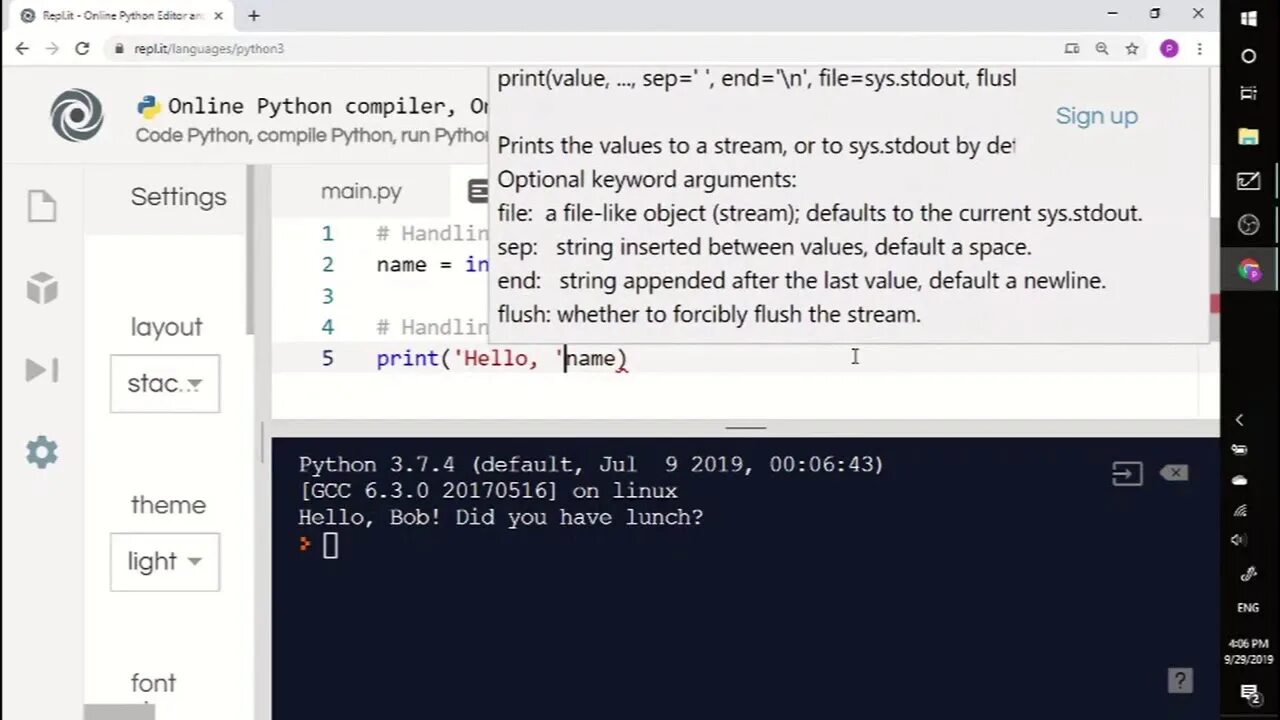Click the Python logo beside the title
The image size is (1280, 720).
click(x=149, y=106)
